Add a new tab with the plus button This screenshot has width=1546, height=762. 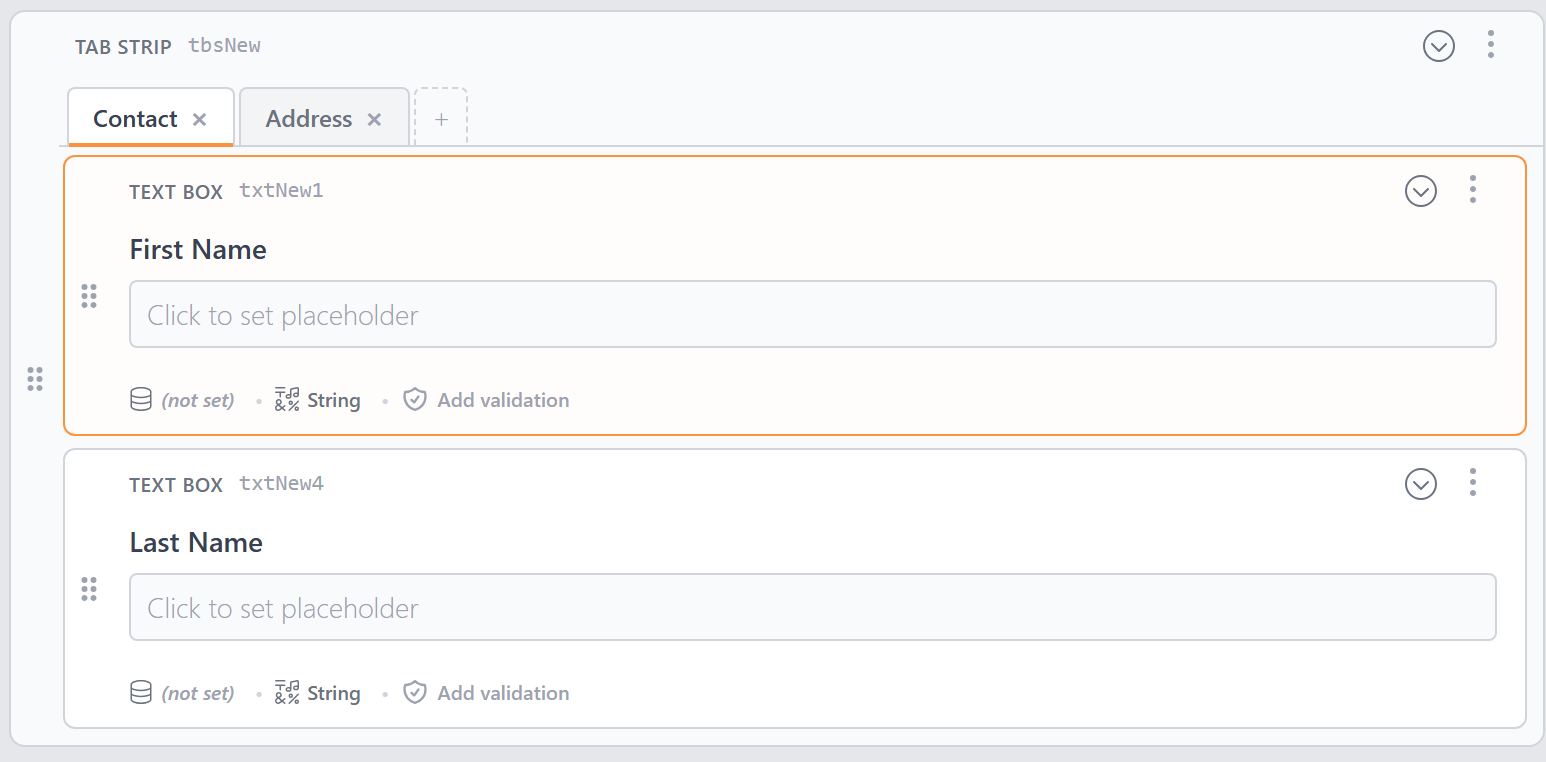point(441,118)
